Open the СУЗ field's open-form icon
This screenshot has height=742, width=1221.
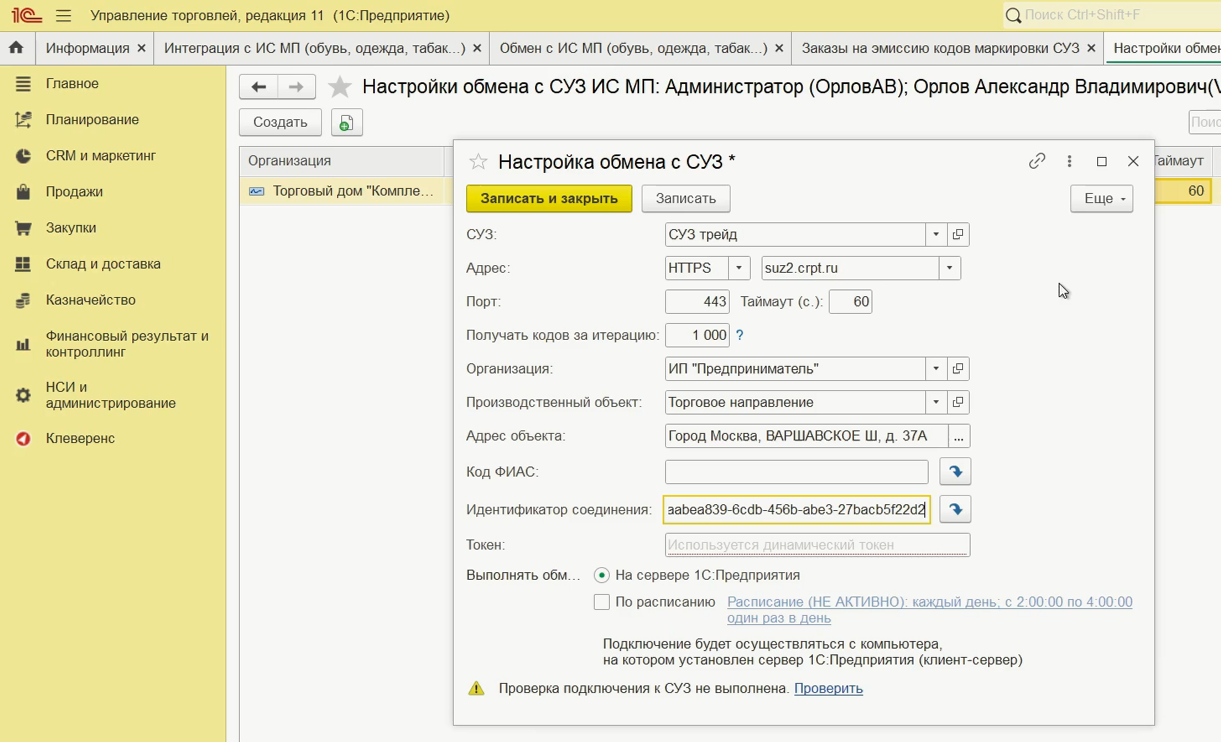coord(958,235)
